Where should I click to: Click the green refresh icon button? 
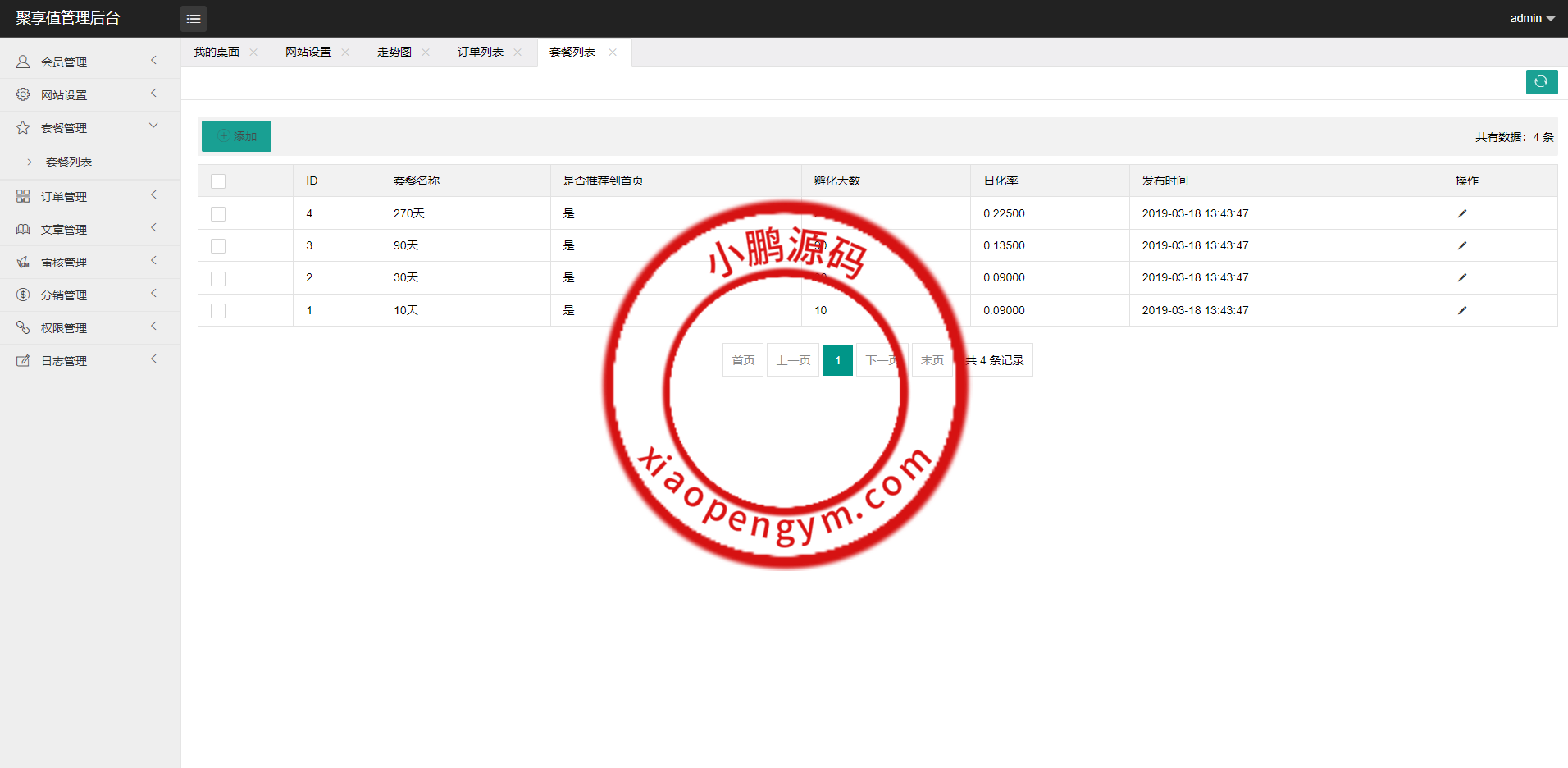[x=1541, y=82]
